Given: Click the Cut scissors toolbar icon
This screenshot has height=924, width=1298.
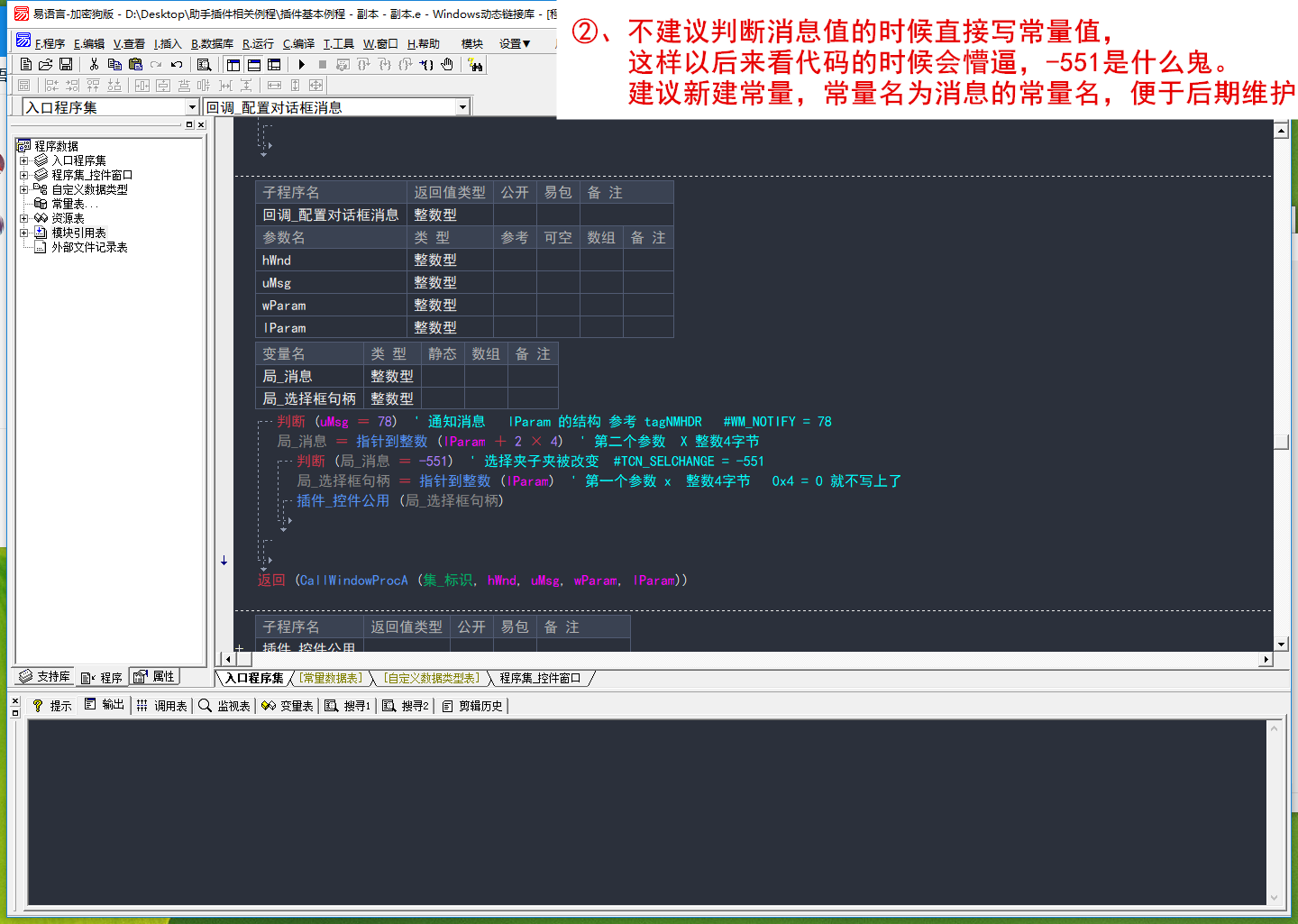Looking at the screenshot, I should [94, 65].
